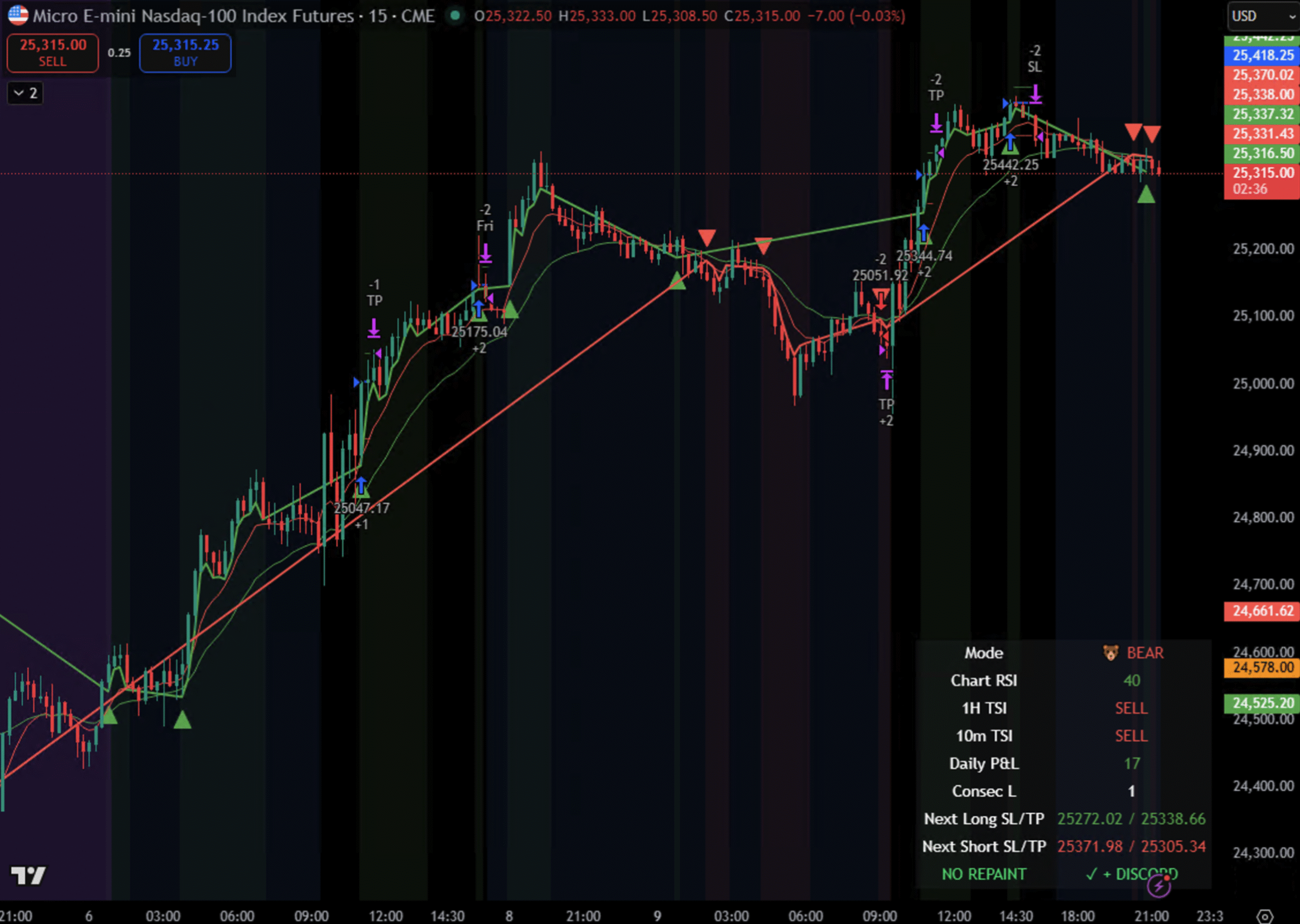The height and width of the screenshot is (924, 1300).
Task: Click the US flag symbol icon
Action: [18, 15]
